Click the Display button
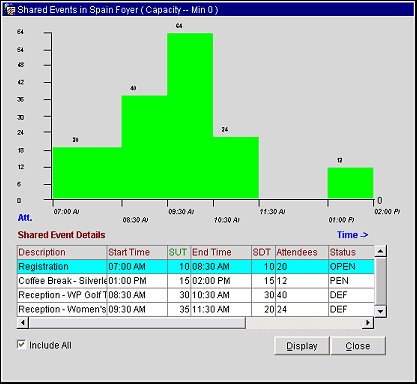This screenshot has width=417, height=384. click(x=302, y=346)
